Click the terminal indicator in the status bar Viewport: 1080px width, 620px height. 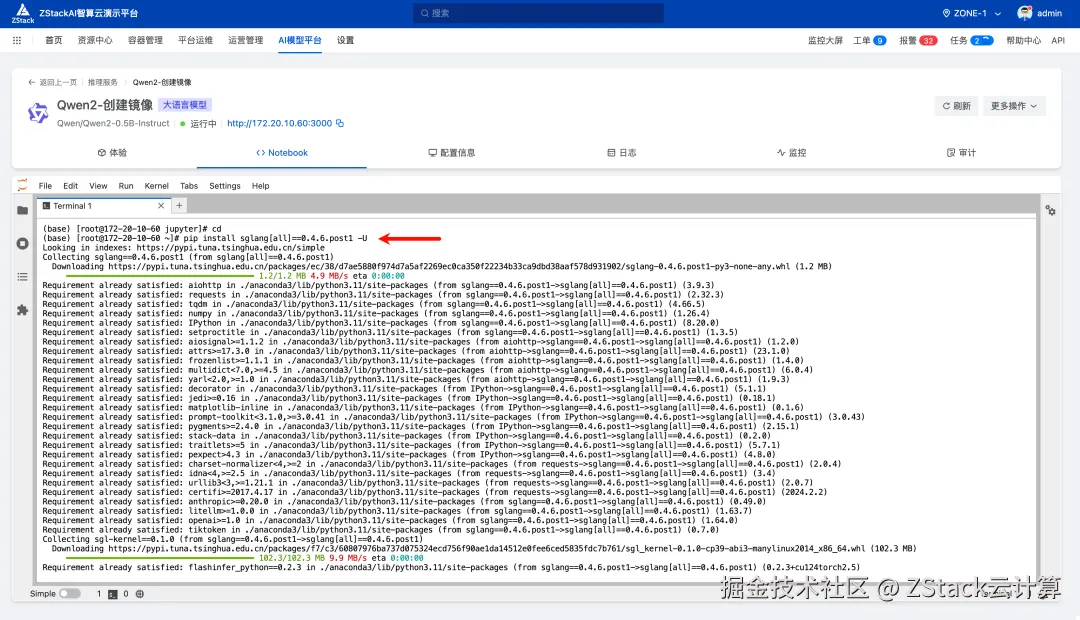click(112, 592)
